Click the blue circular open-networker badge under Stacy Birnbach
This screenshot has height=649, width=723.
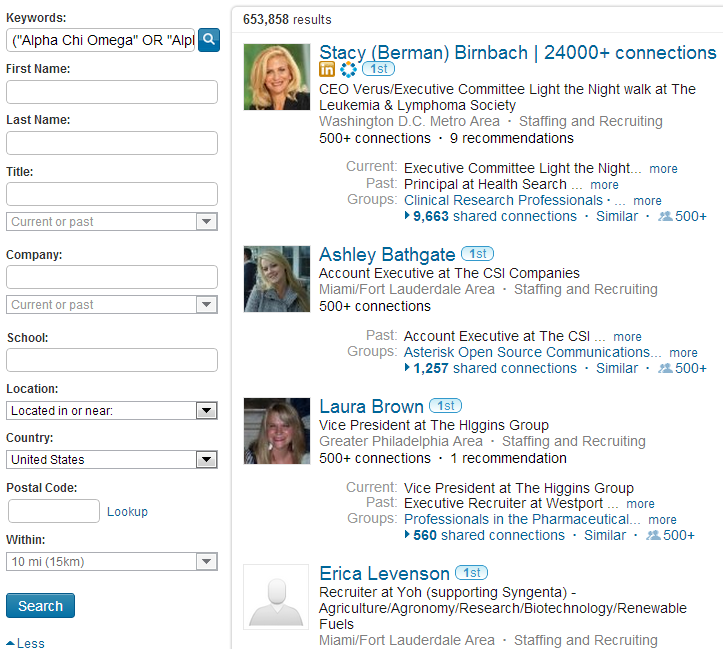click(348, 69)
